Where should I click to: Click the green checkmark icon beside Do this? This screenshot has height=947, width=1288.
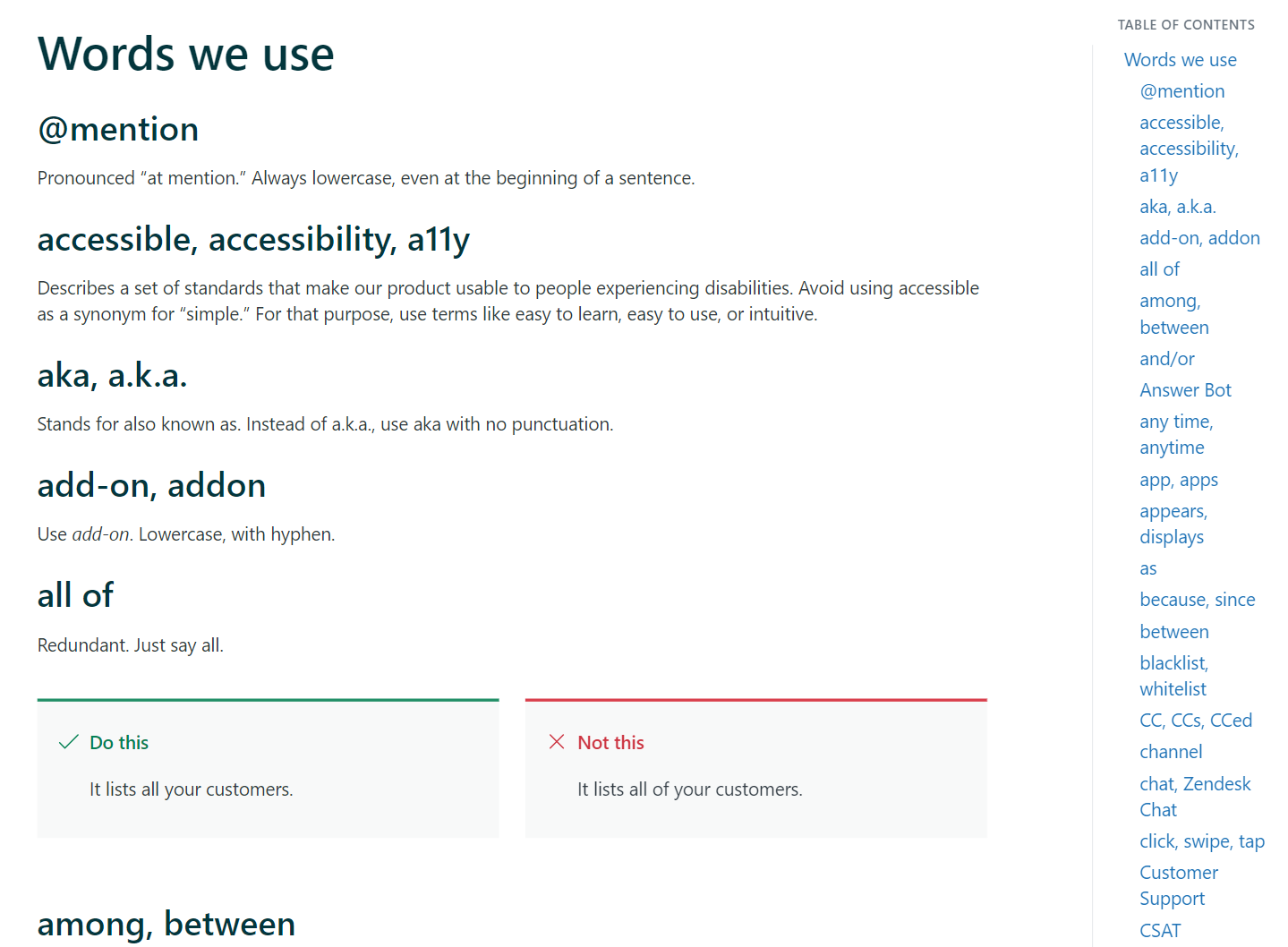pos(68,741)
